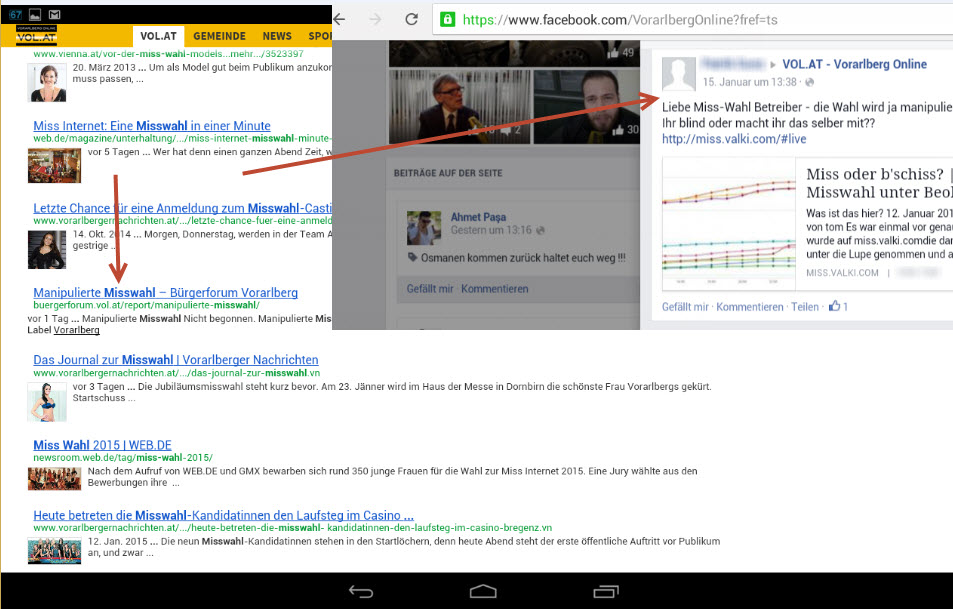Open 'Letzte Chance für eine Anmeldung' result
The width and height of the screenshot is (953, 609).
[x=182, y=208]
